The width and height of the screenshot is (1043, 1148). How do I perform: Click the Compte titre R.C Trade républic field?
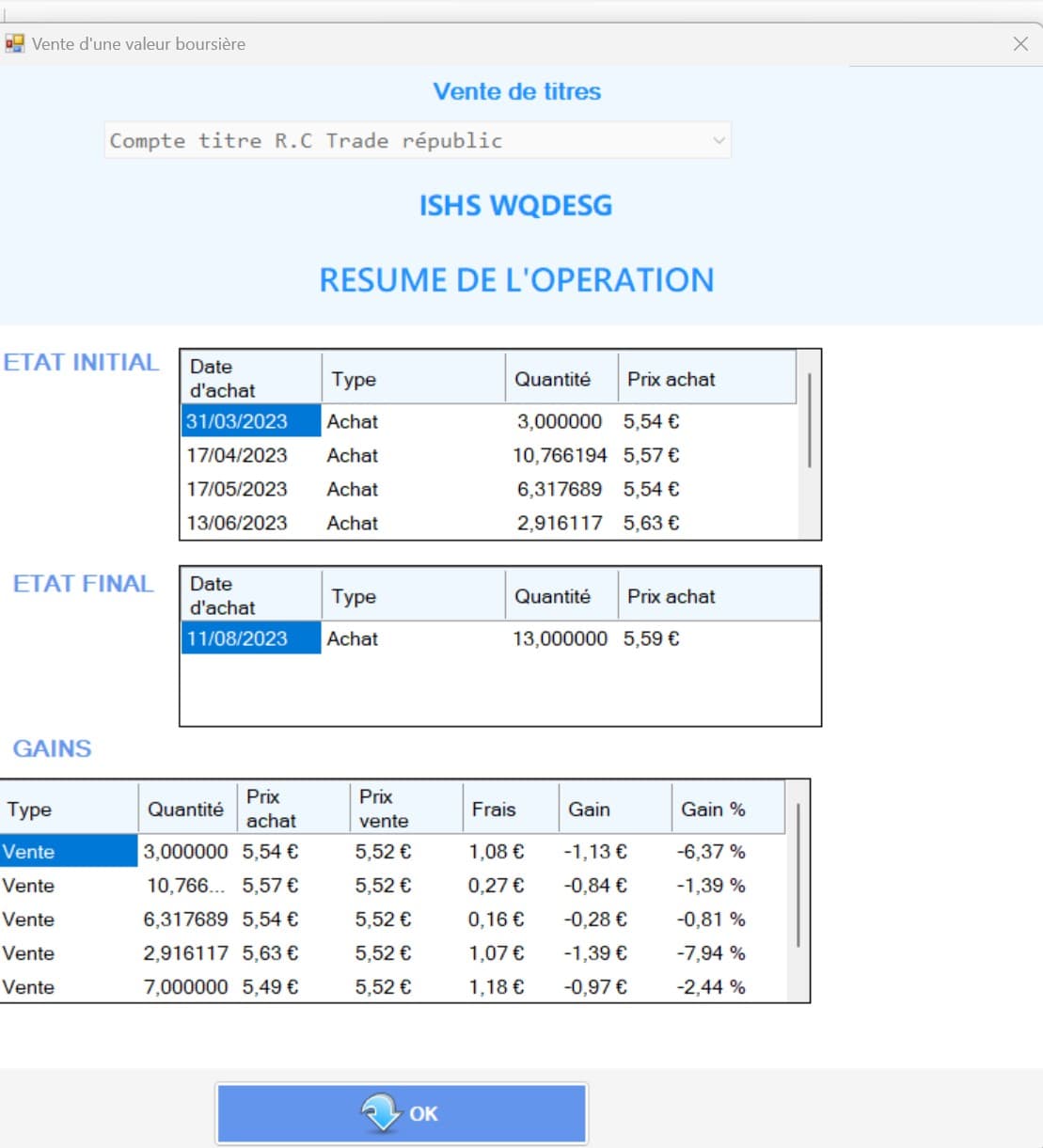[418, 141]
